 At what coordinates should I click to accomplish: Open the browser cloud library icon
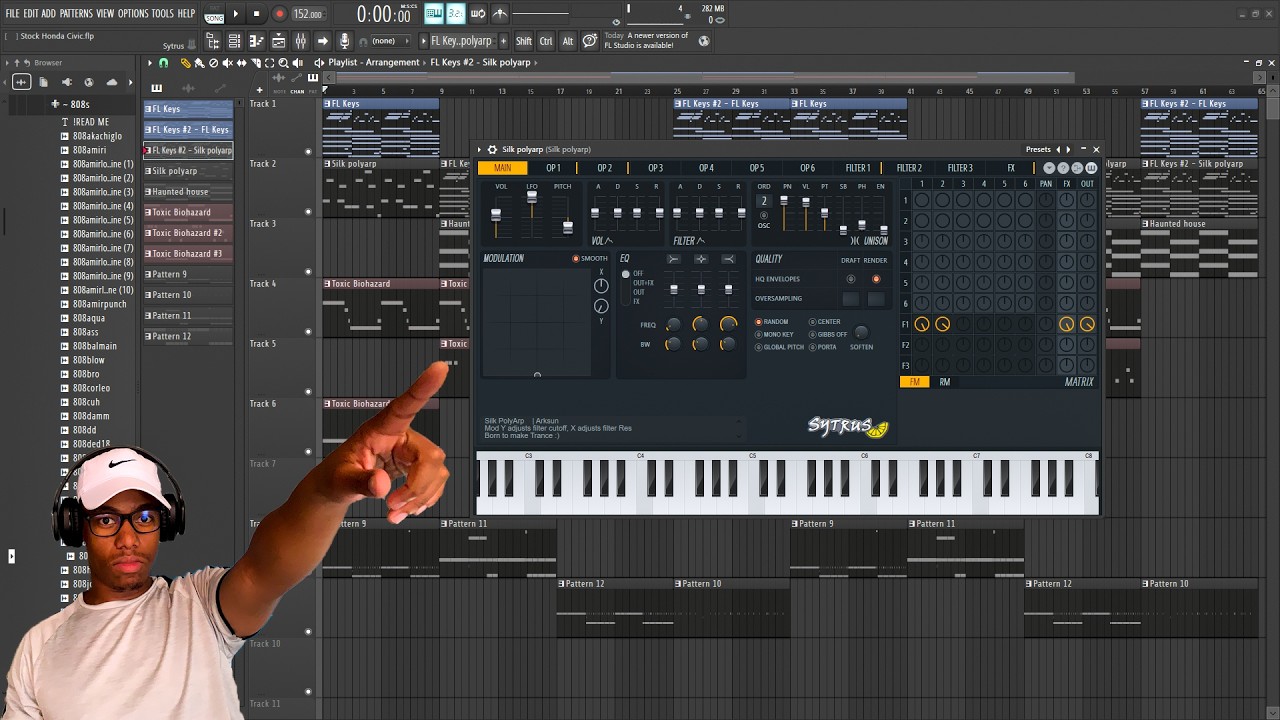111,82
